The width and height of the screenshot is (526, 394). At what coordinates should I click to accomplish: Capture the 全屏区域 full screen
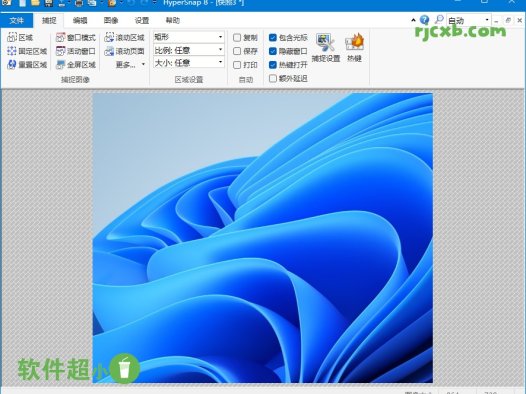(x=76, y=64)
